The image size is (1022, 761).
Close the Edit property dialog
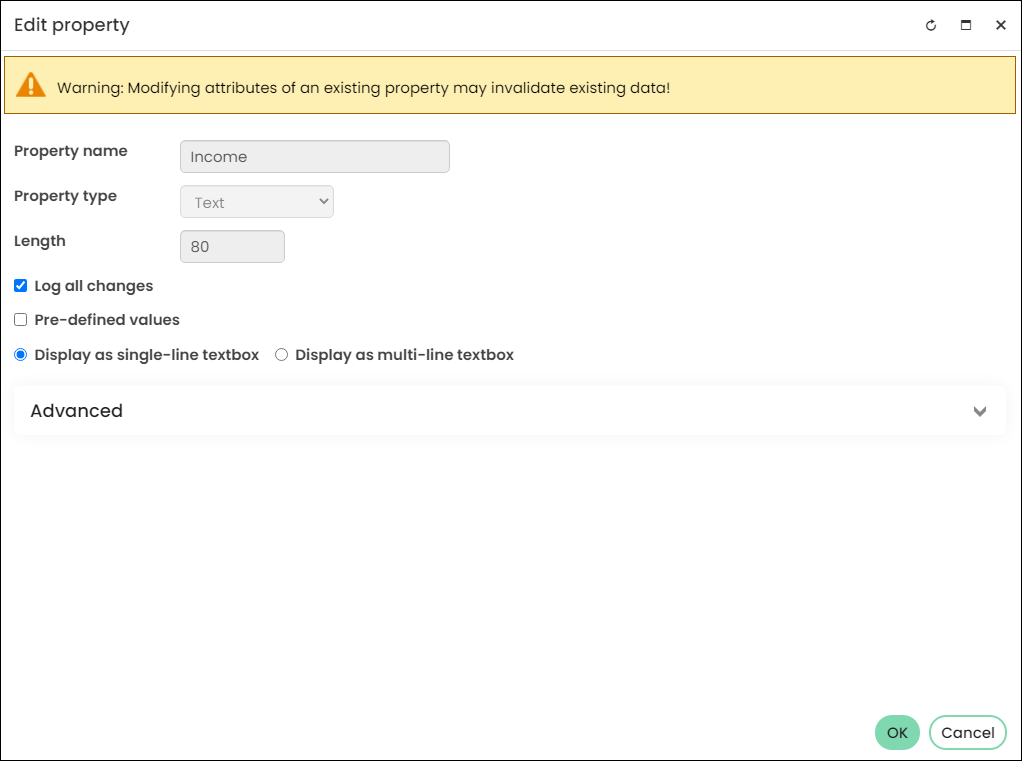(x=1000, y=25)
